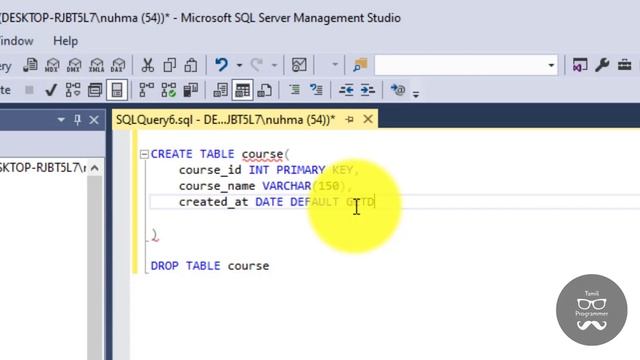Open the Activity Monitor
Viewport: 640px width, 360px height.
click(299, 65)
